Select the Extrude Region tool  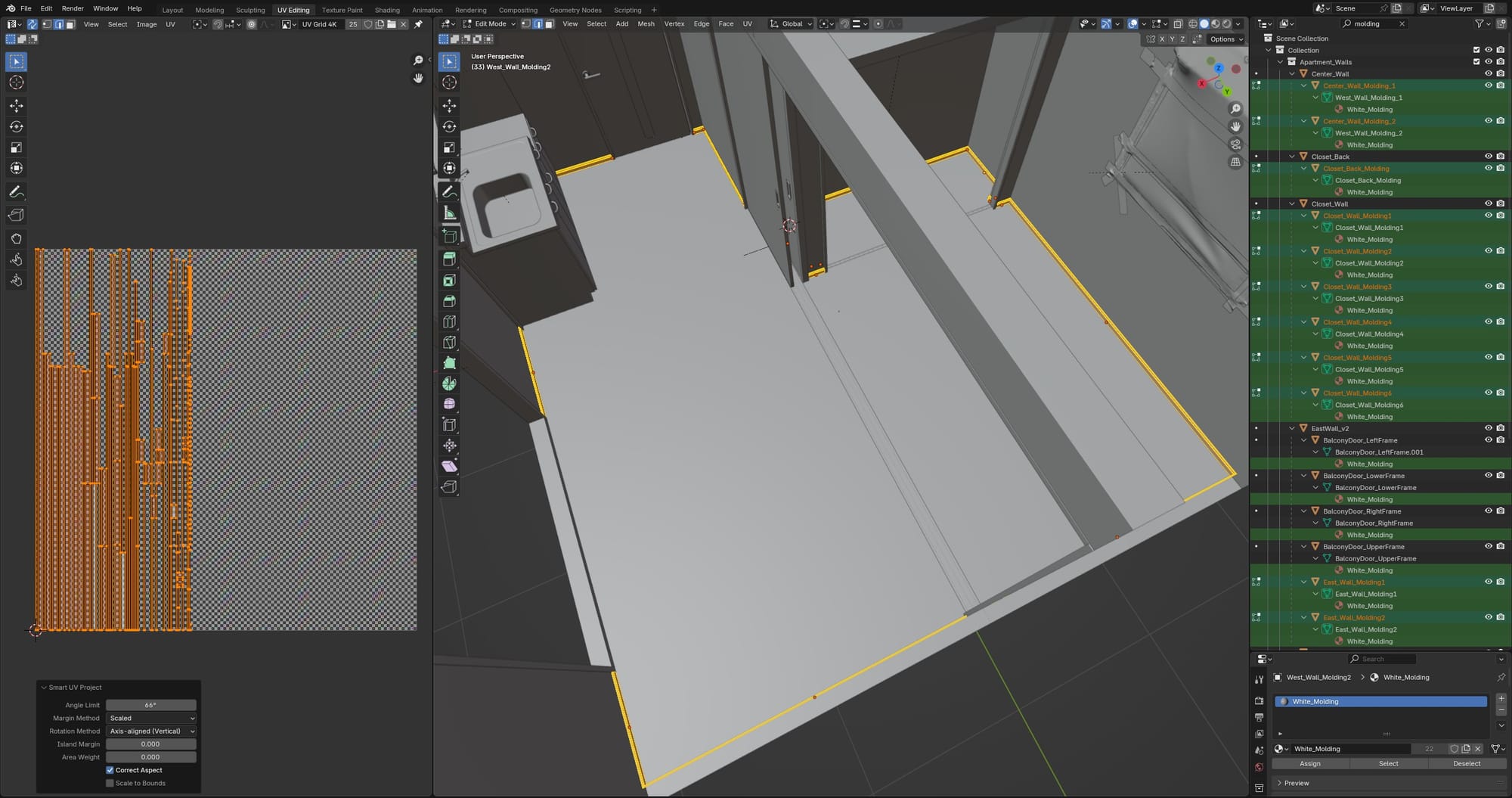pos(449,259)
